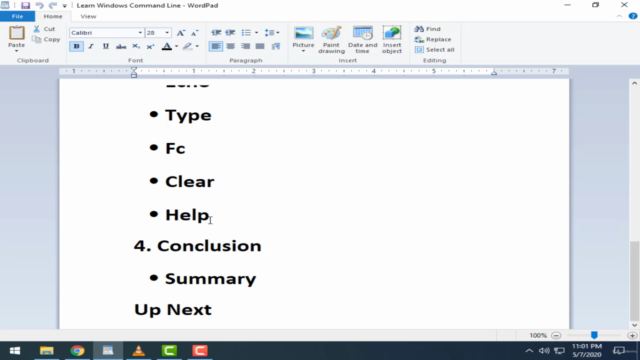
Task: Open Replace in the Editing group
Action: (x=433, y=40)
